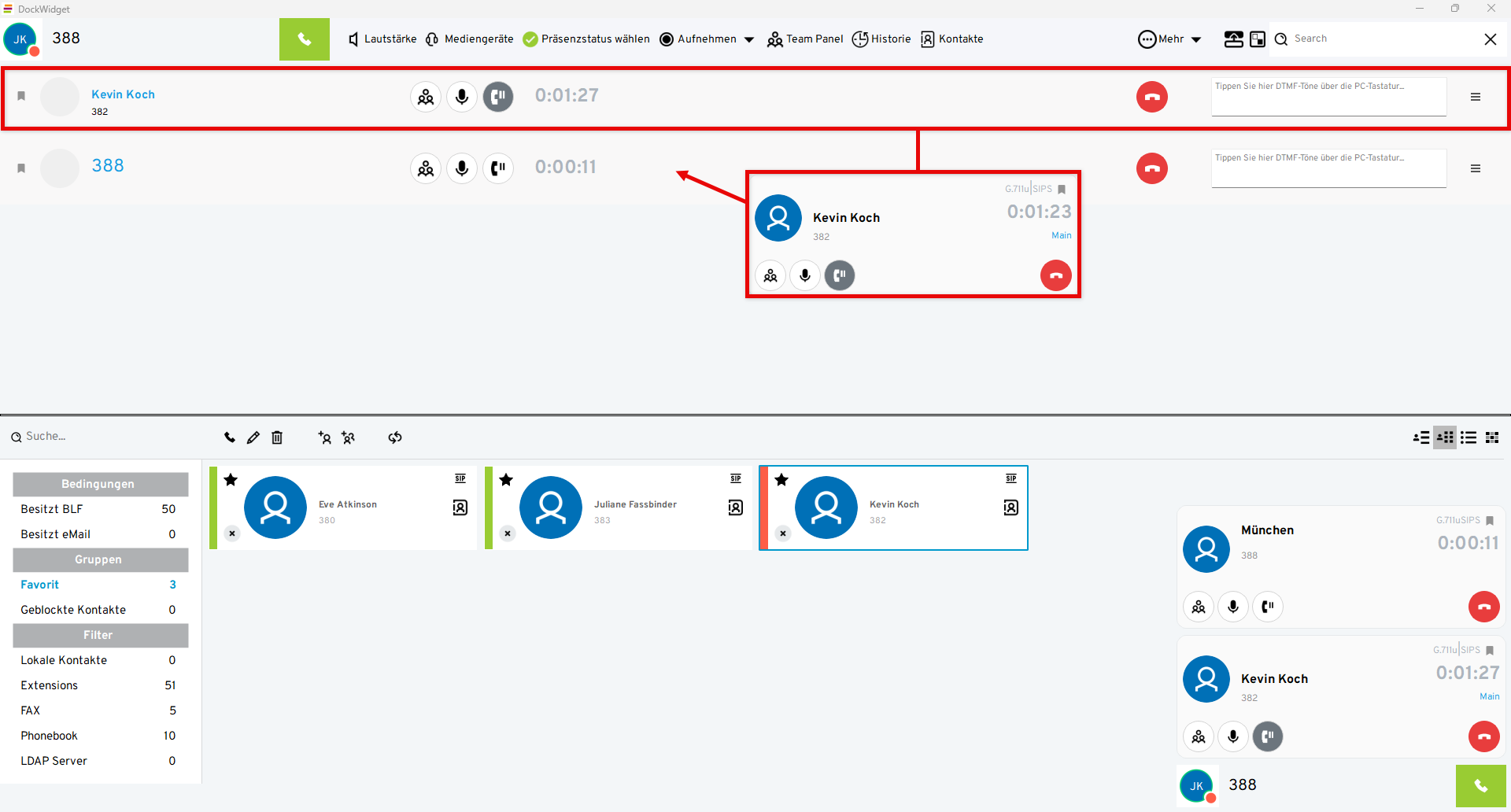The image size is (1511, 812).
Task: Open contact details icon on Kevin Koch card
Action: (x=1011, y=507)
